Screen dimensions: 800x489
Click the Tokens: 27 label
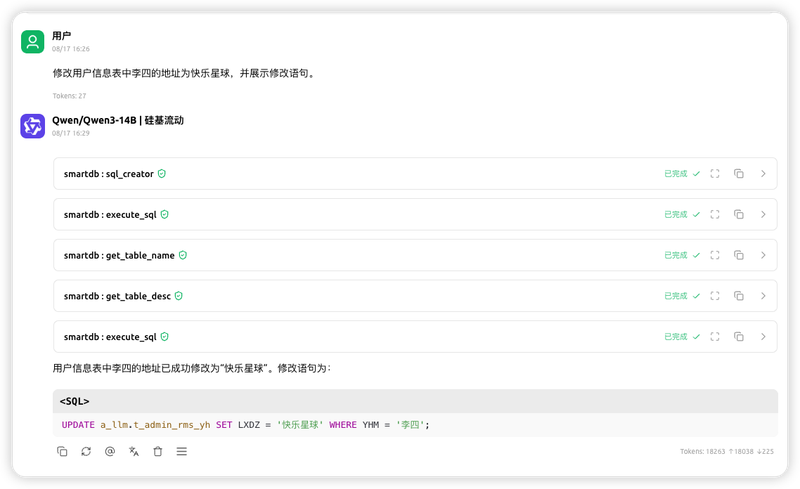point(69,96)
